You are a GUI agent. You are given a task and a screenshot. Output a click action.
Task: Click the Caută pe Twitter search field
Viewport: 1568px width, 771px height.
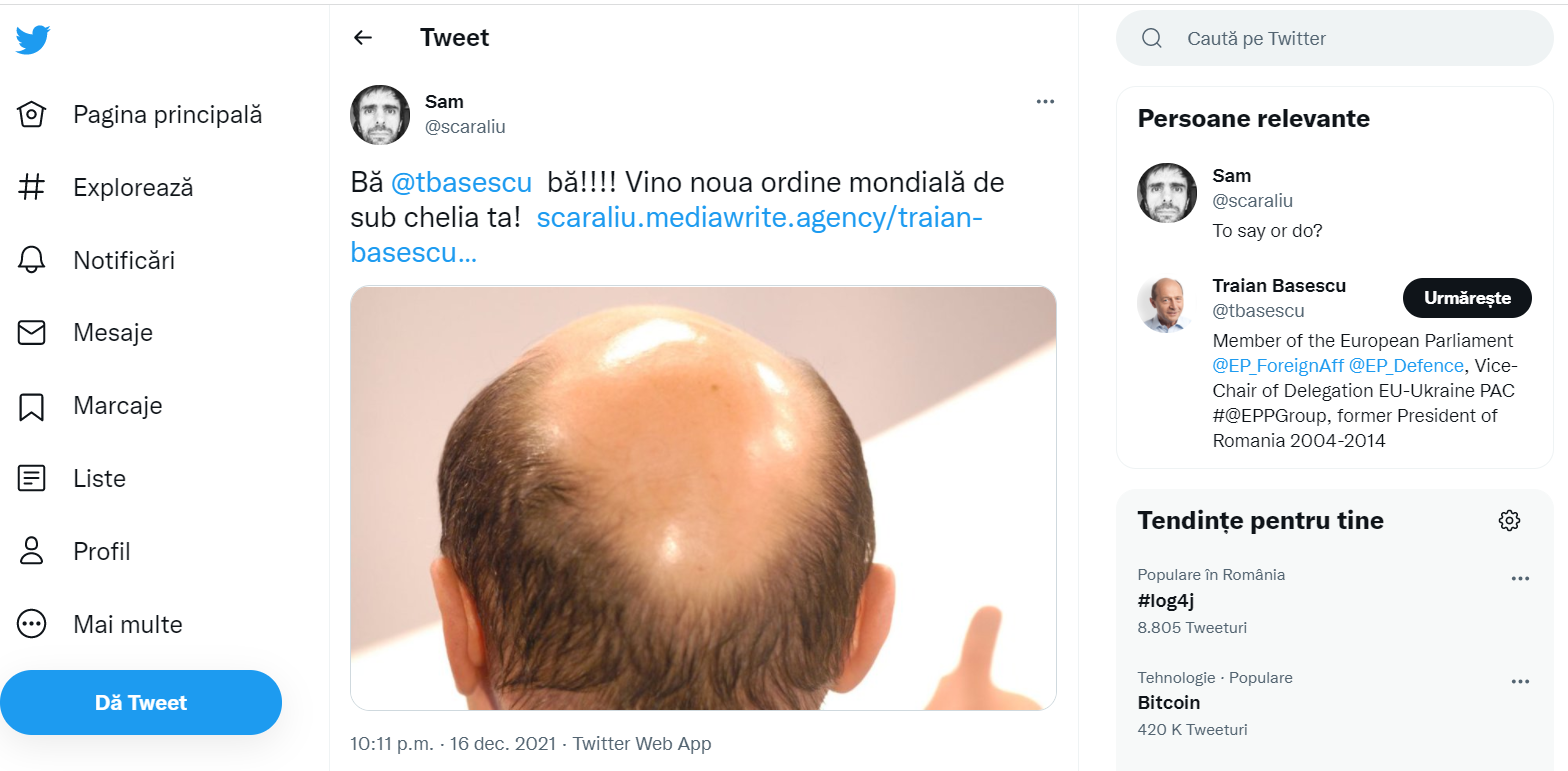tap(1335, 38)
